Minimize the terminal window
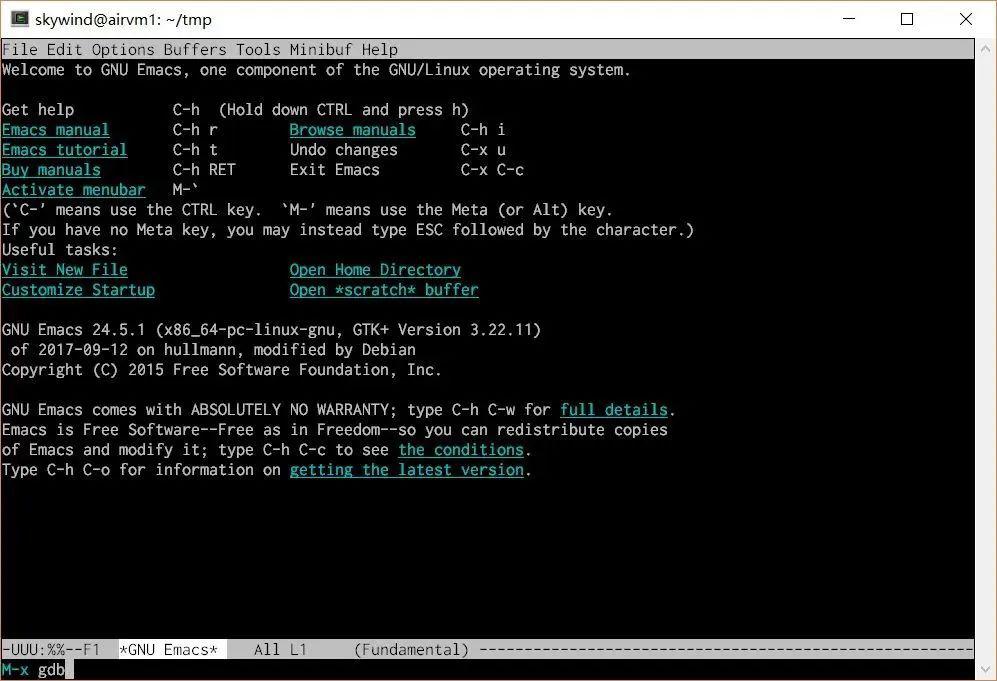Viewport: 997px width, 681px height. click(849, 19)
